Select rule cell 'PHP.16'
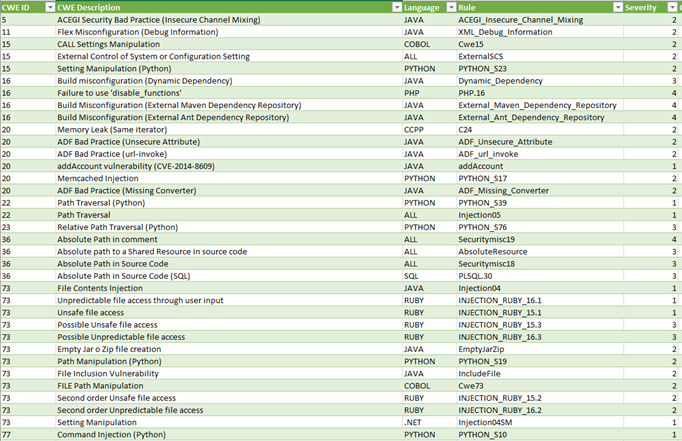The width and height of the screenshot is (682, 441). point(540,93)
